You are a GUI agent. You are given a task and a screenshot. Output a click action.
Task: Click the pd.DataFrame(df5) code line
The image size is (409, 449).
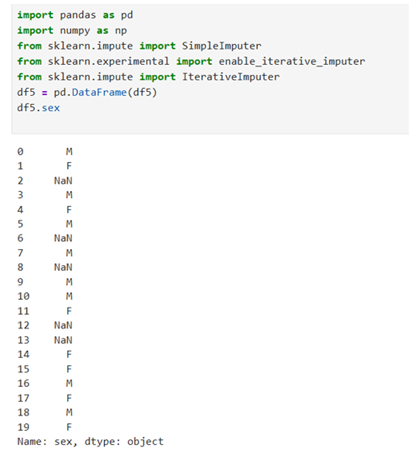[x=87, y=92]
